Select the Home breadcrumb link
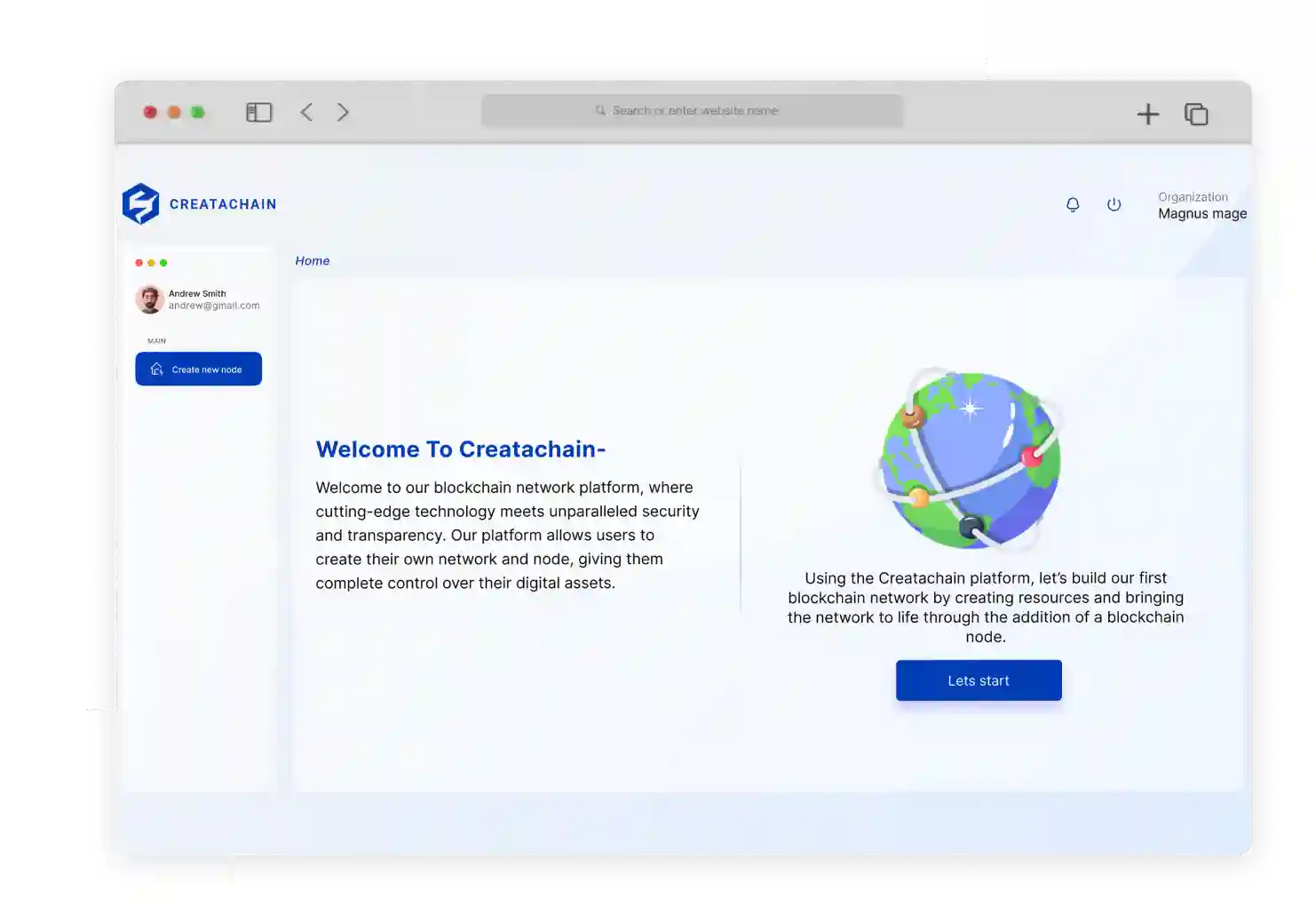 pos(313,260)
